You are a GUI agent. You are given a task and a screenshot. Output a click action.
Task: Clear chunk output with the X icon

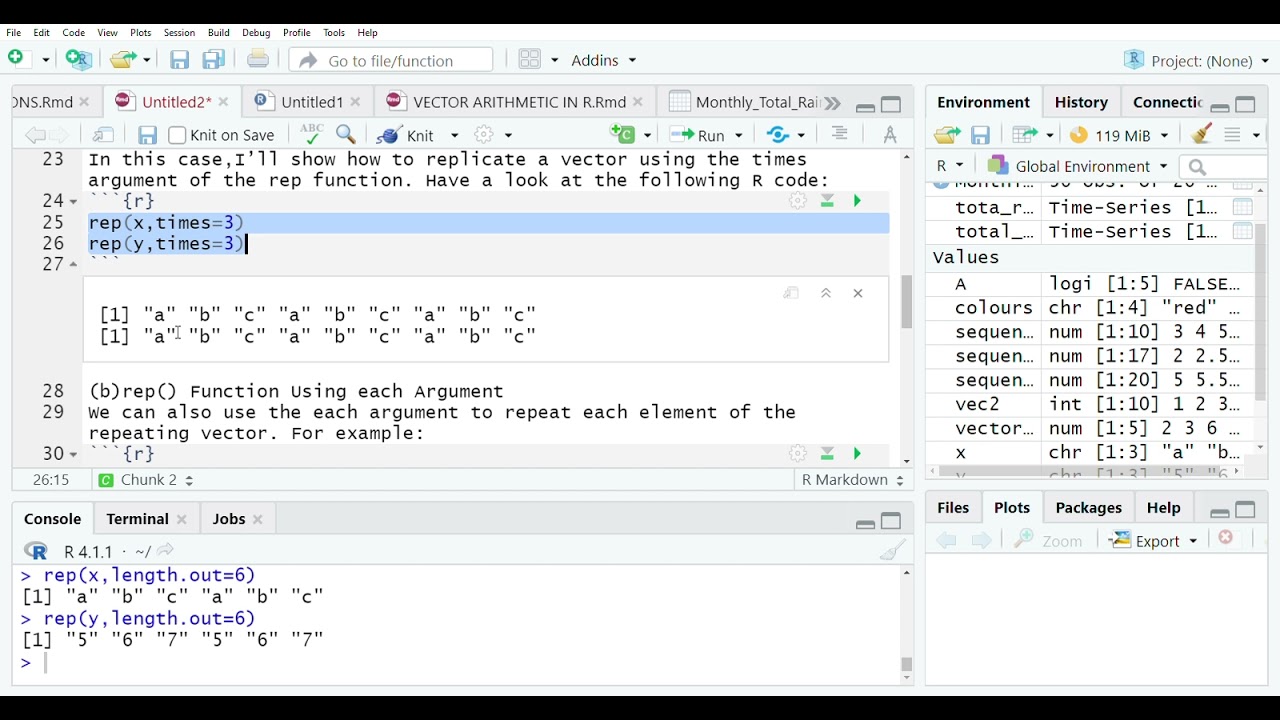coord(859,294)
